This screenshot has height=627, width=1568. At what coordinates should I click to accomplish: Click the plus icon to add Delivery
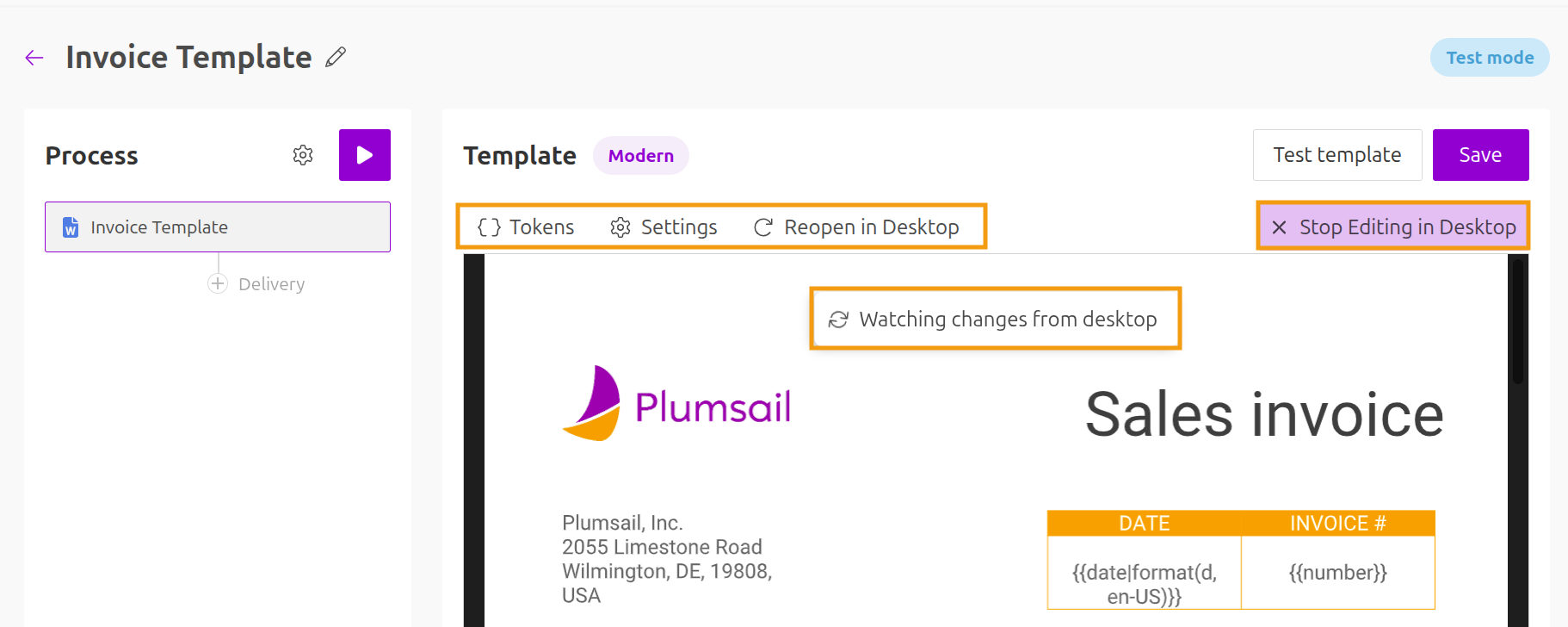tap(218, 283)
